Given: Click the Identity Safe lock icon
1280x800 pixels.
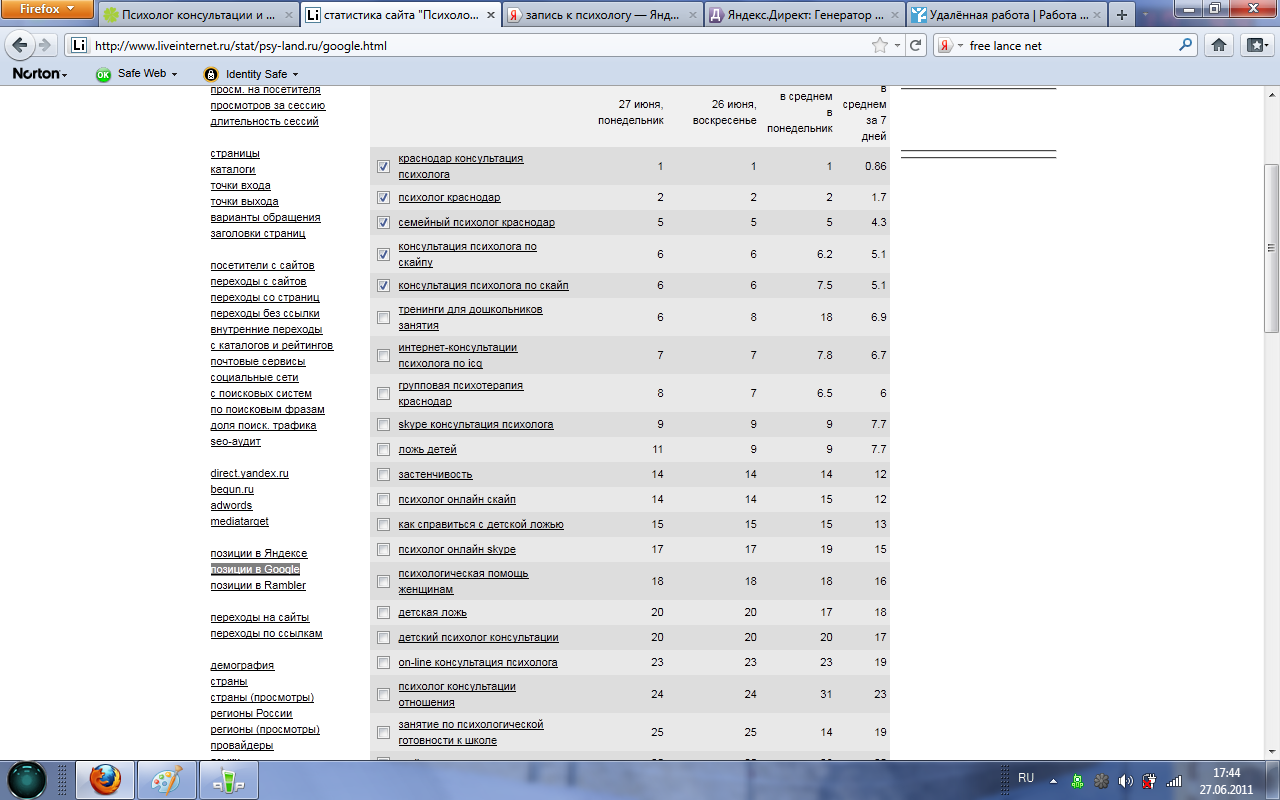Looking at the screenshot, I should tap(210, 74).
